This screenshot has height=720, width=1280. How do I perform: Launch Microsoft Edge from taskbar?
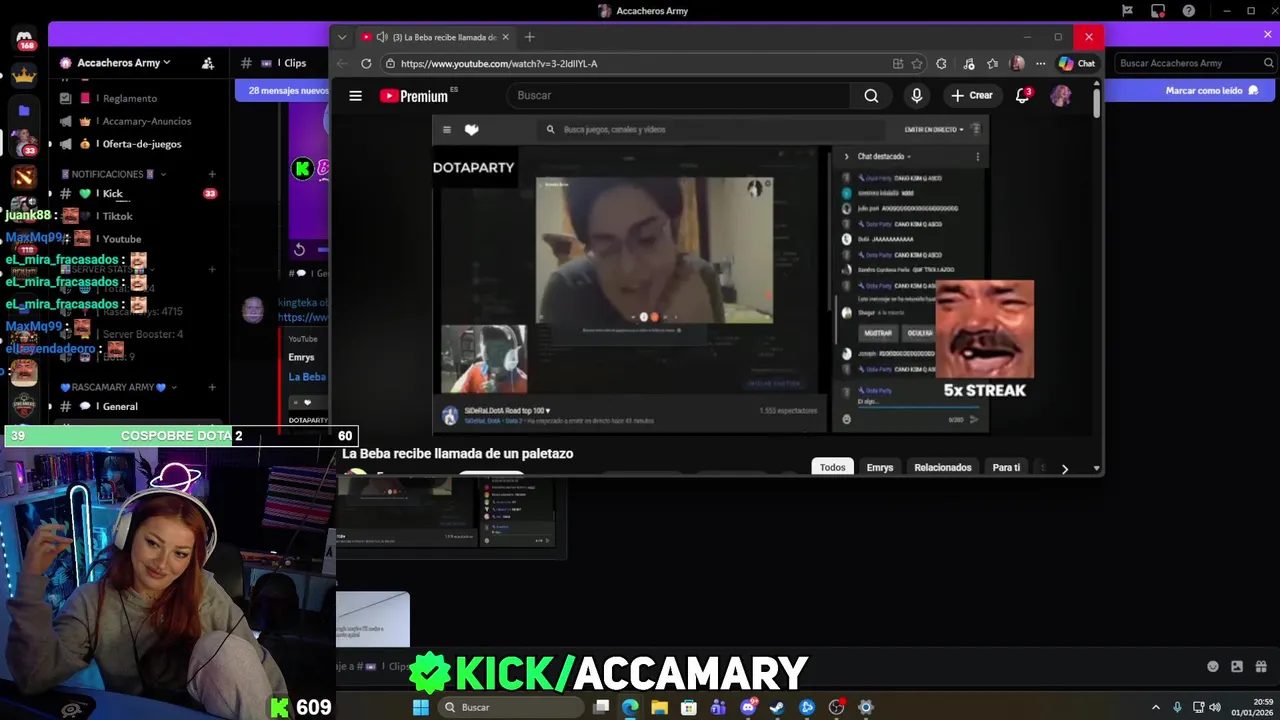point(630,707)
